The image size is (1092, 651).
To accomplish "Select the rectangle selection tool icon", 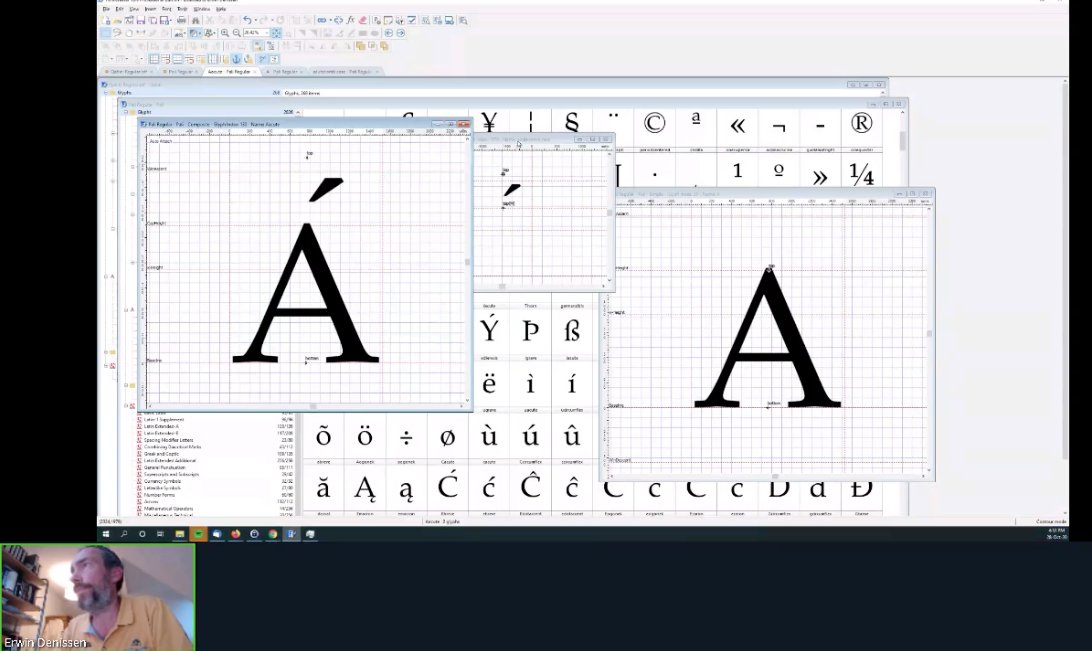I will pos(106,33).
